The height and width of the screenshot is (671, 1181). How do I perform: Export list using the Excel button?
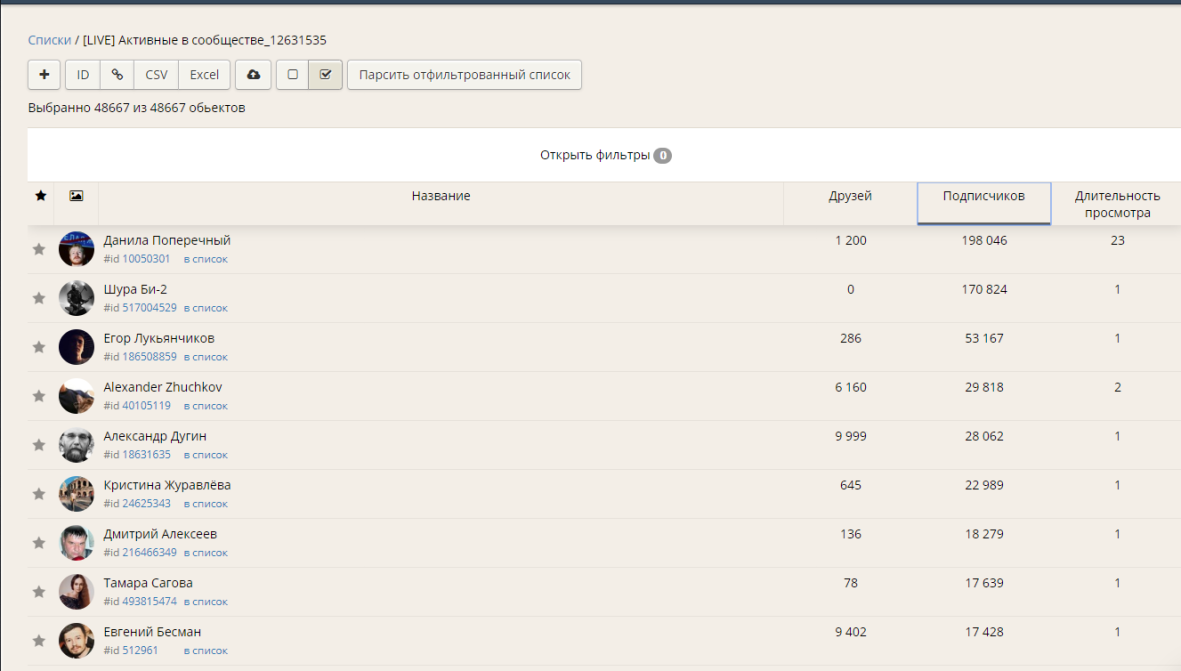pos(204,75)
